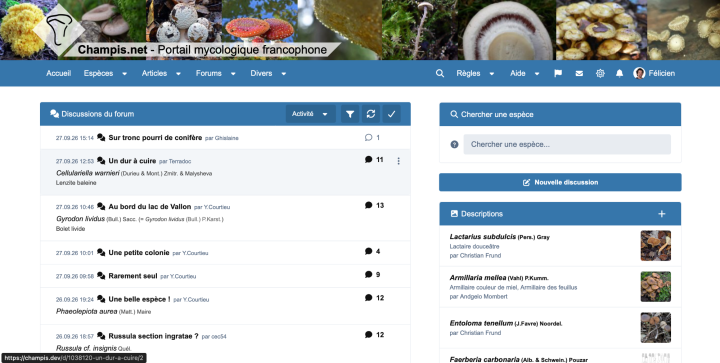Click the help question mark icon
The image size is (720, 363).
pyautogui.click(x=454, y=145)
